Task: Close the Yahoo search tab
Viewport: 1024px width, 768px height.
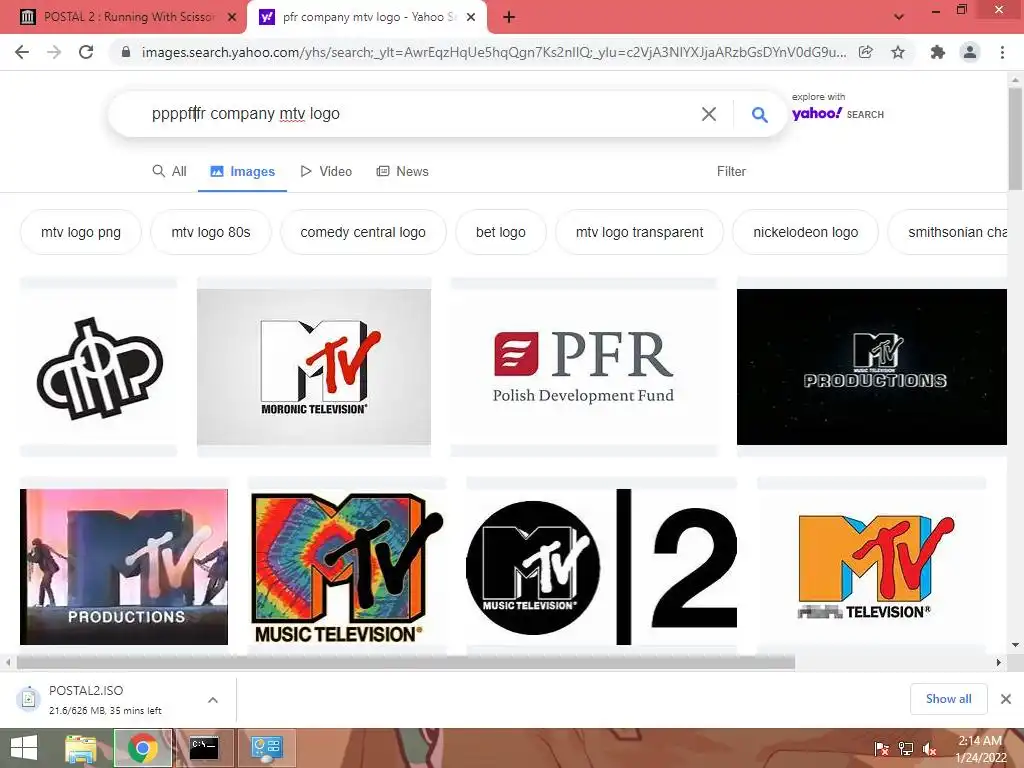Action: pos(471,17)
